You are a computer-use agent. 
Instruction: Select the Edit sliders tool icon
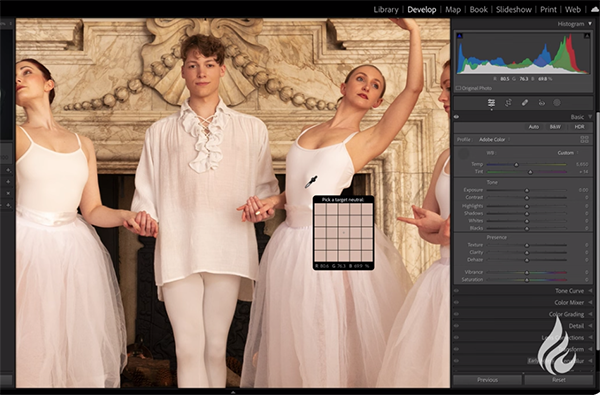pyautogui.click(x=491, y=103)
